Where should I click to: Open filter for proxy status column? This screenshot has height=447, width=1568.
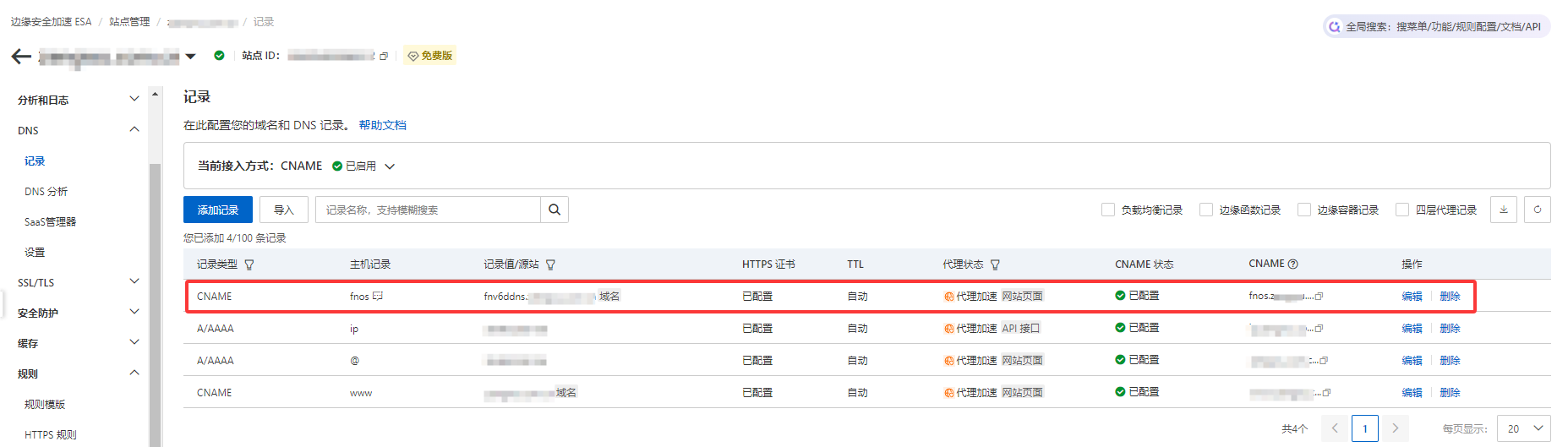(x=995, y=264)
